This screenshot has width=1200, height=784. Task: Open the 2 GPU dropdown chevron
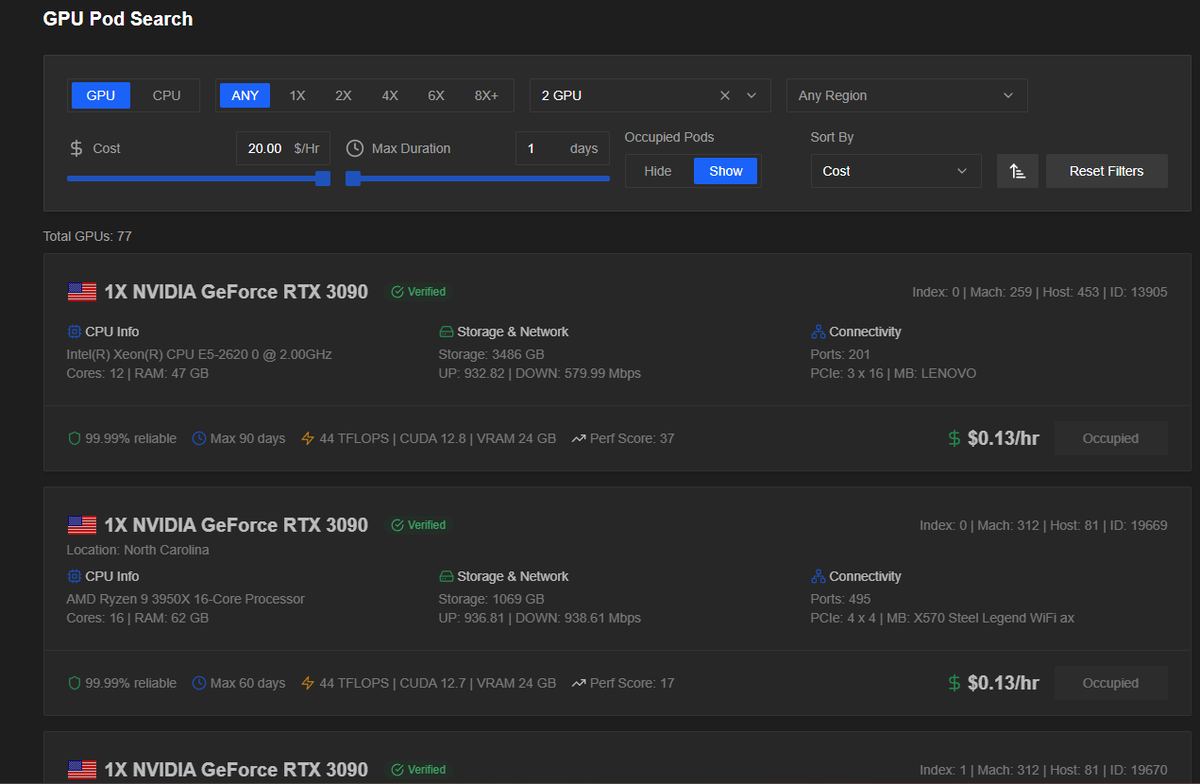[752, 95]
